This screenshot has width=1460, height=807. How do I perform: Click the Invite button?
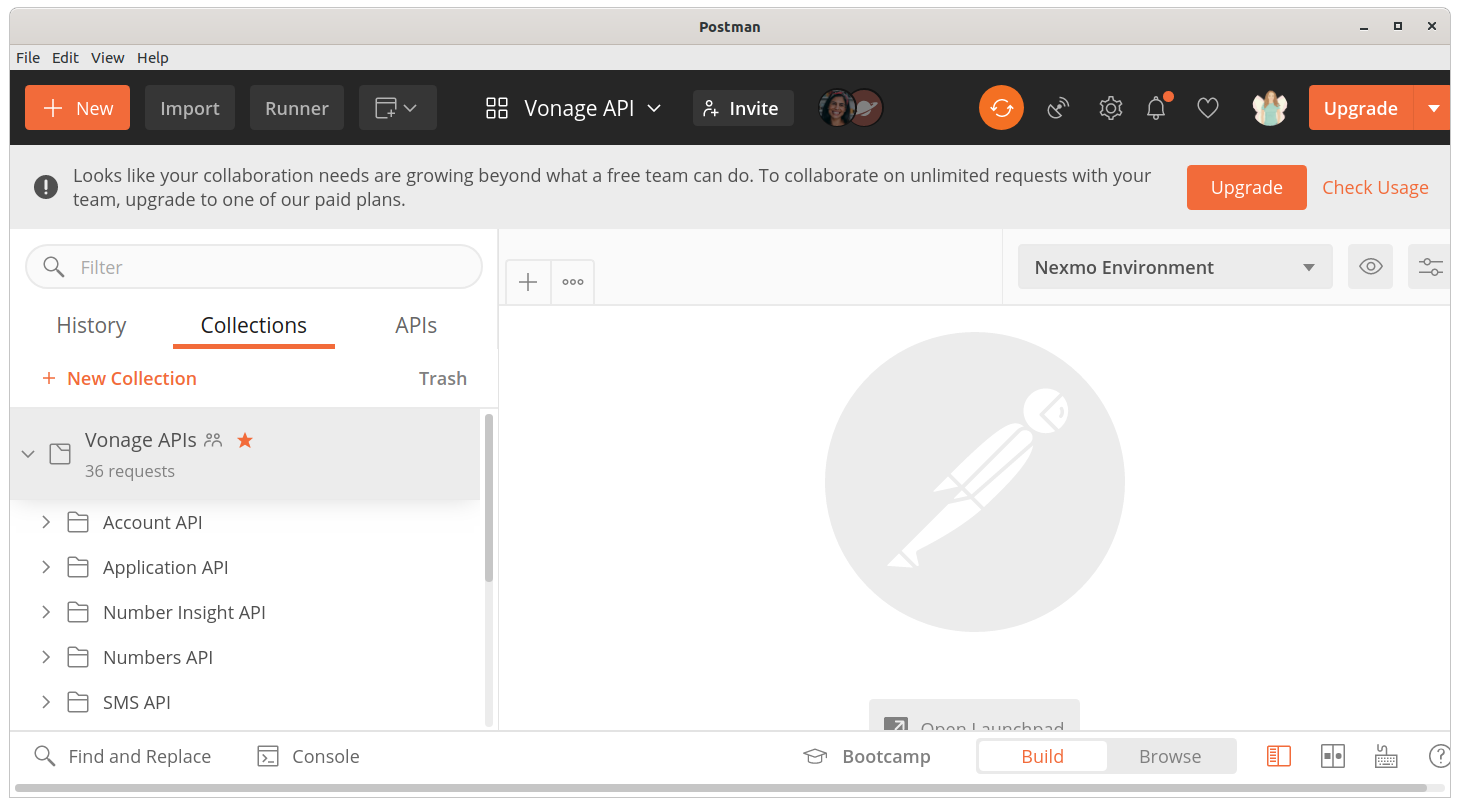pos(743,108)
